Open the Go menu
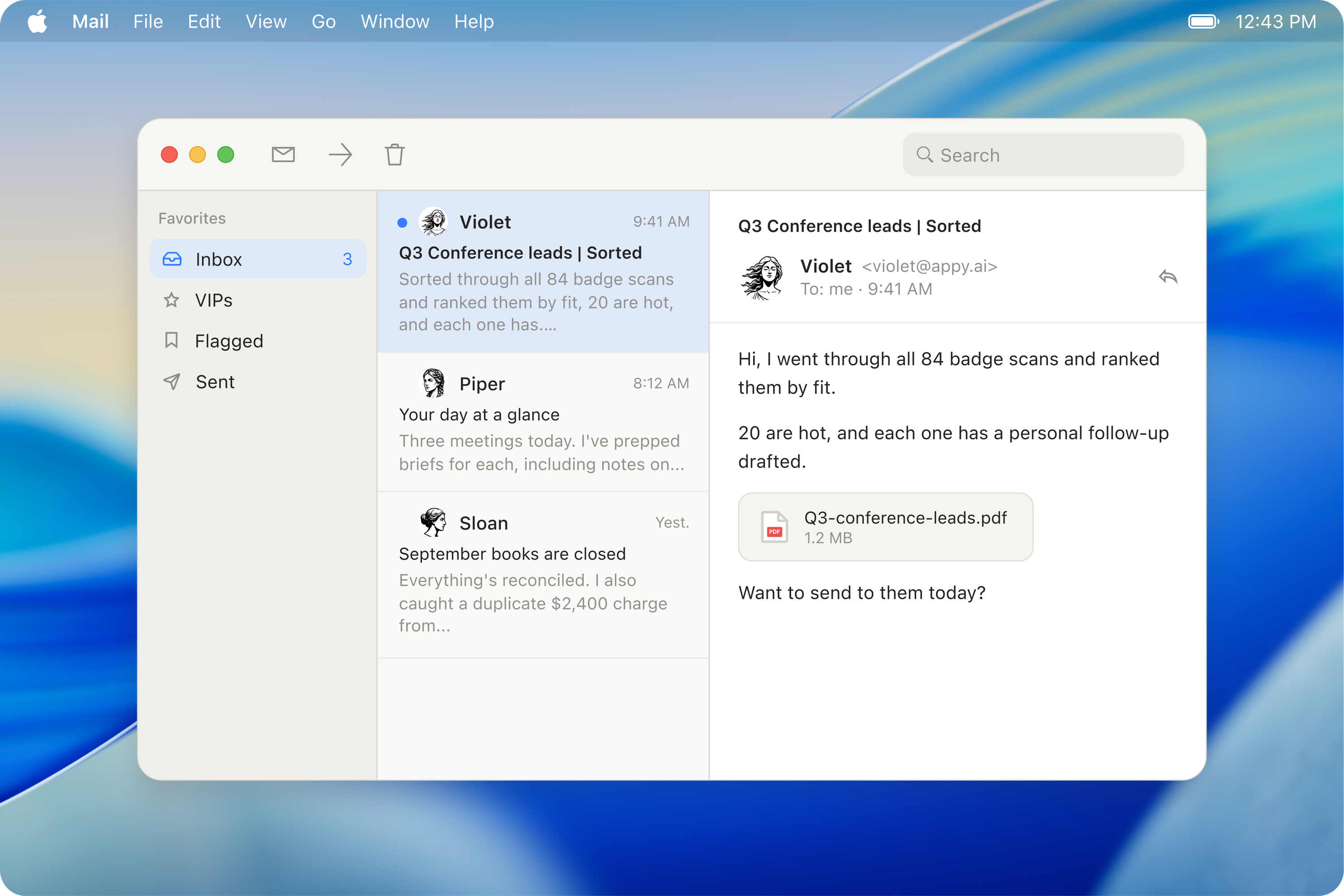Viewport: 1344px width, 896px height. 323,21
